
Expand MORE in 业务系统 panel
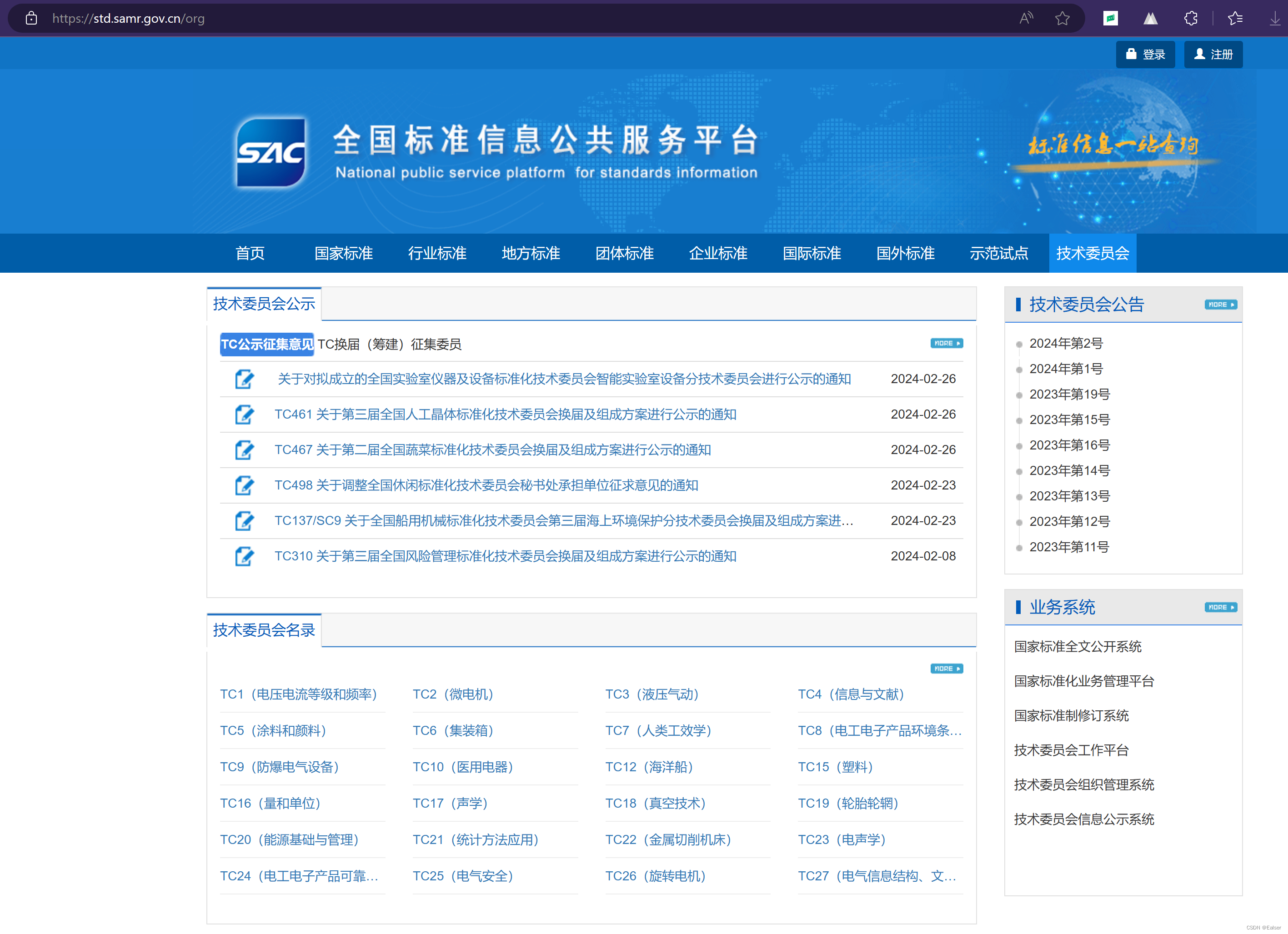point(1220,608)
